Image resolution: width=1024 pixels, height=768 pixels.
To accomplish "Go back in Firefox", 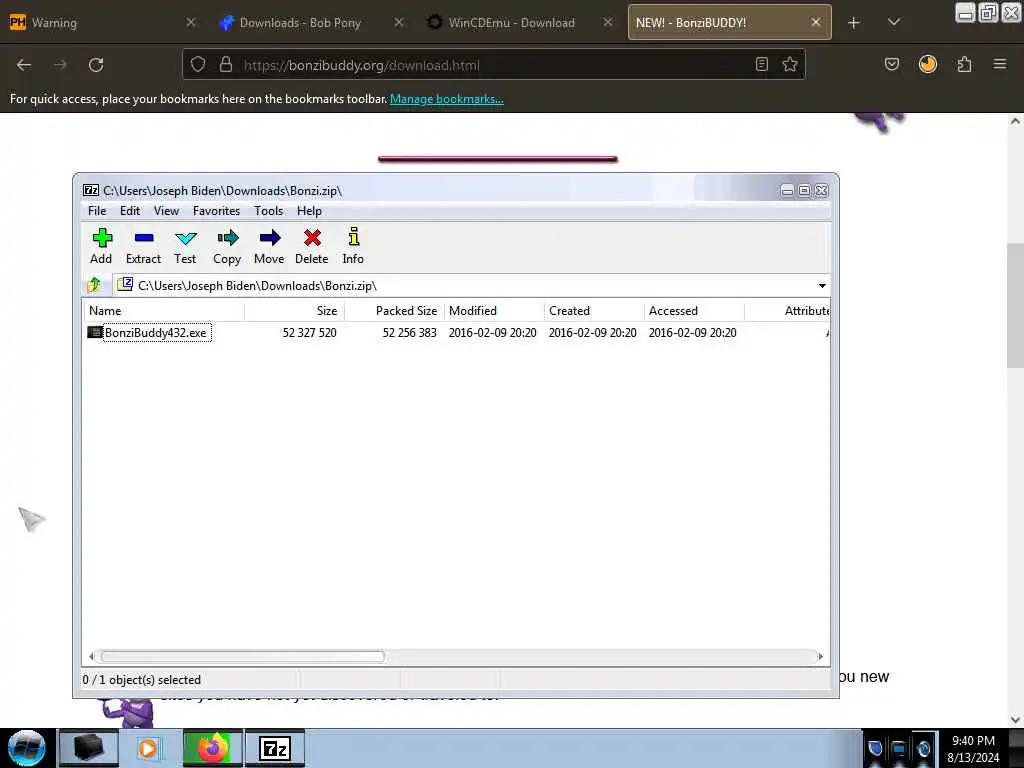I will click(24, 65).
